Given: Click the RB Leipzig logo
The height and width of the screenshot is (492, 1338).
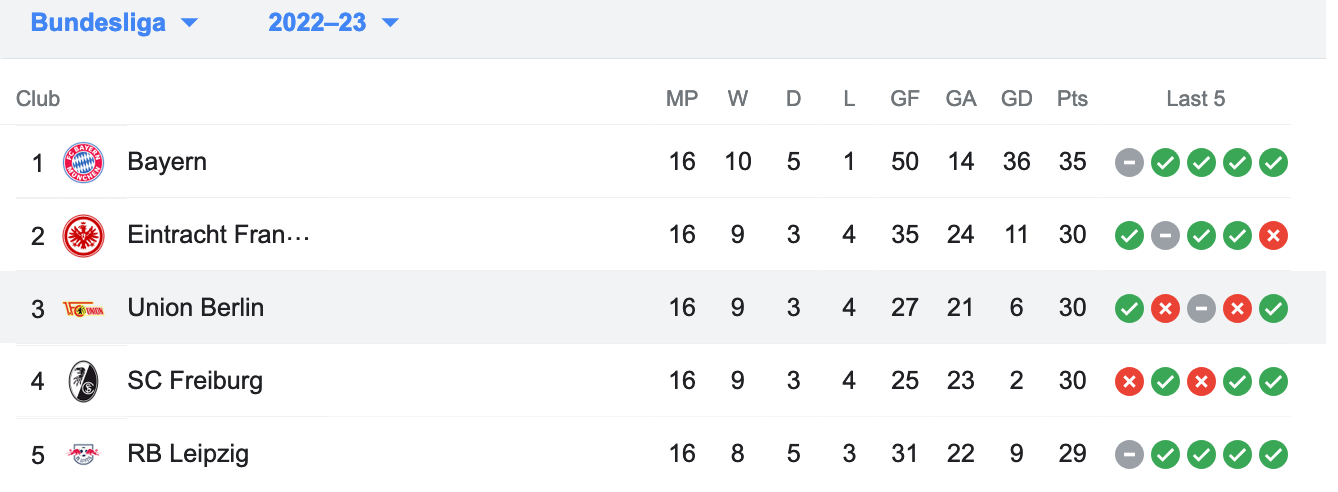Looking at the screenshot, I should coord(83,454).
